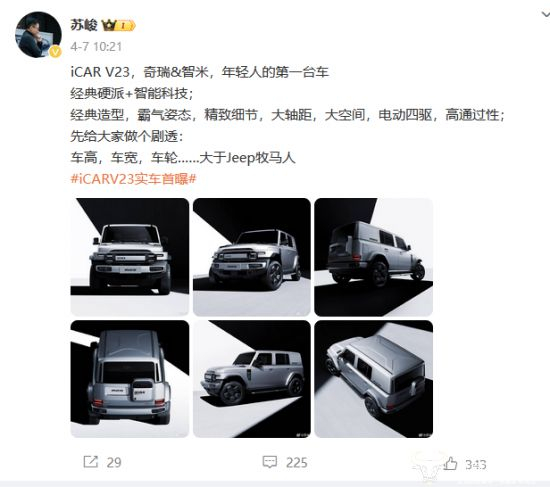
Task: View the front-facing iCAR V23 photo
Action: pos(130,257)
